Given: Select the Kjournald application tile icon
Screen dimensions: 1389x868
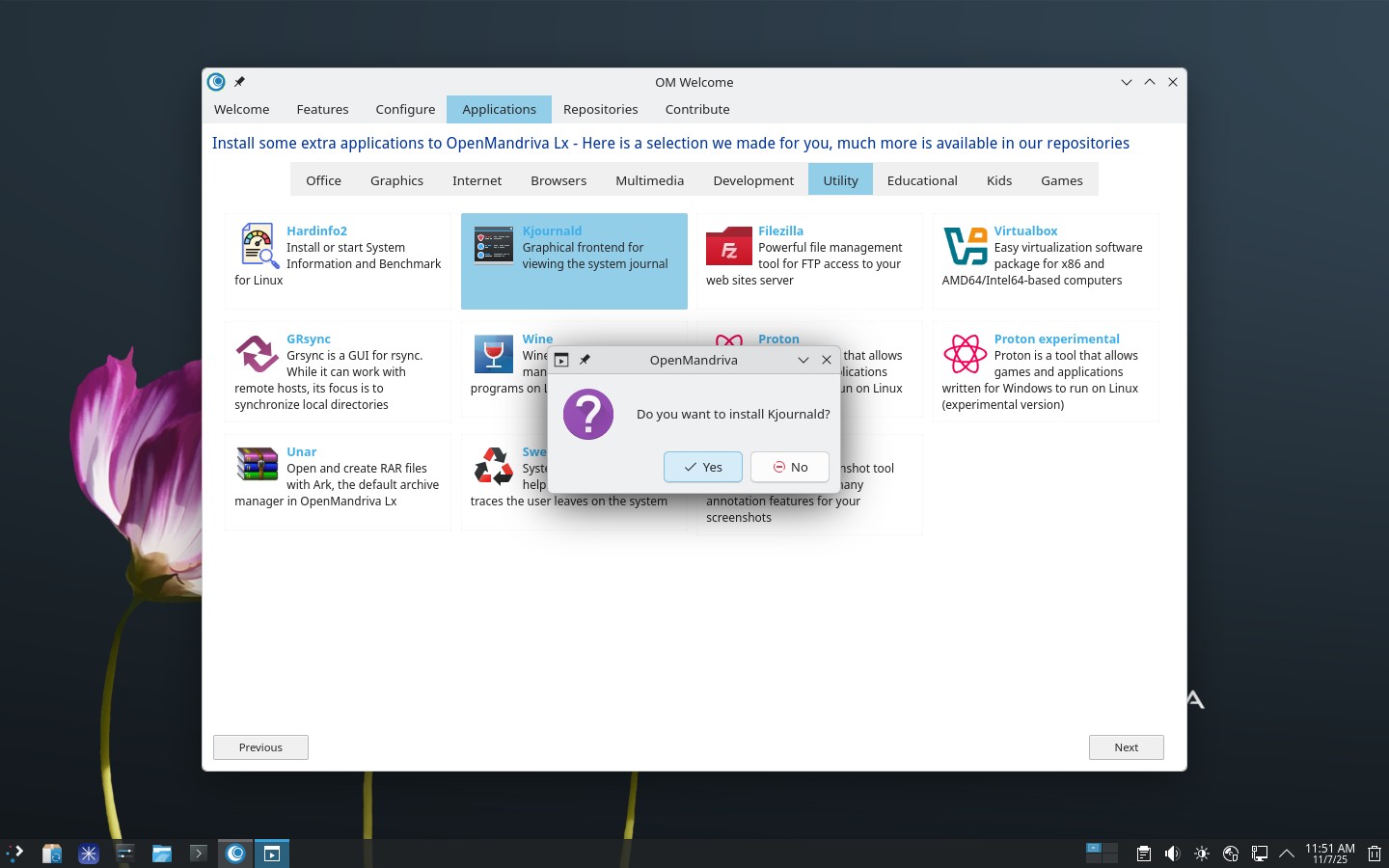Looking at the screenshot, I should 494,245.
